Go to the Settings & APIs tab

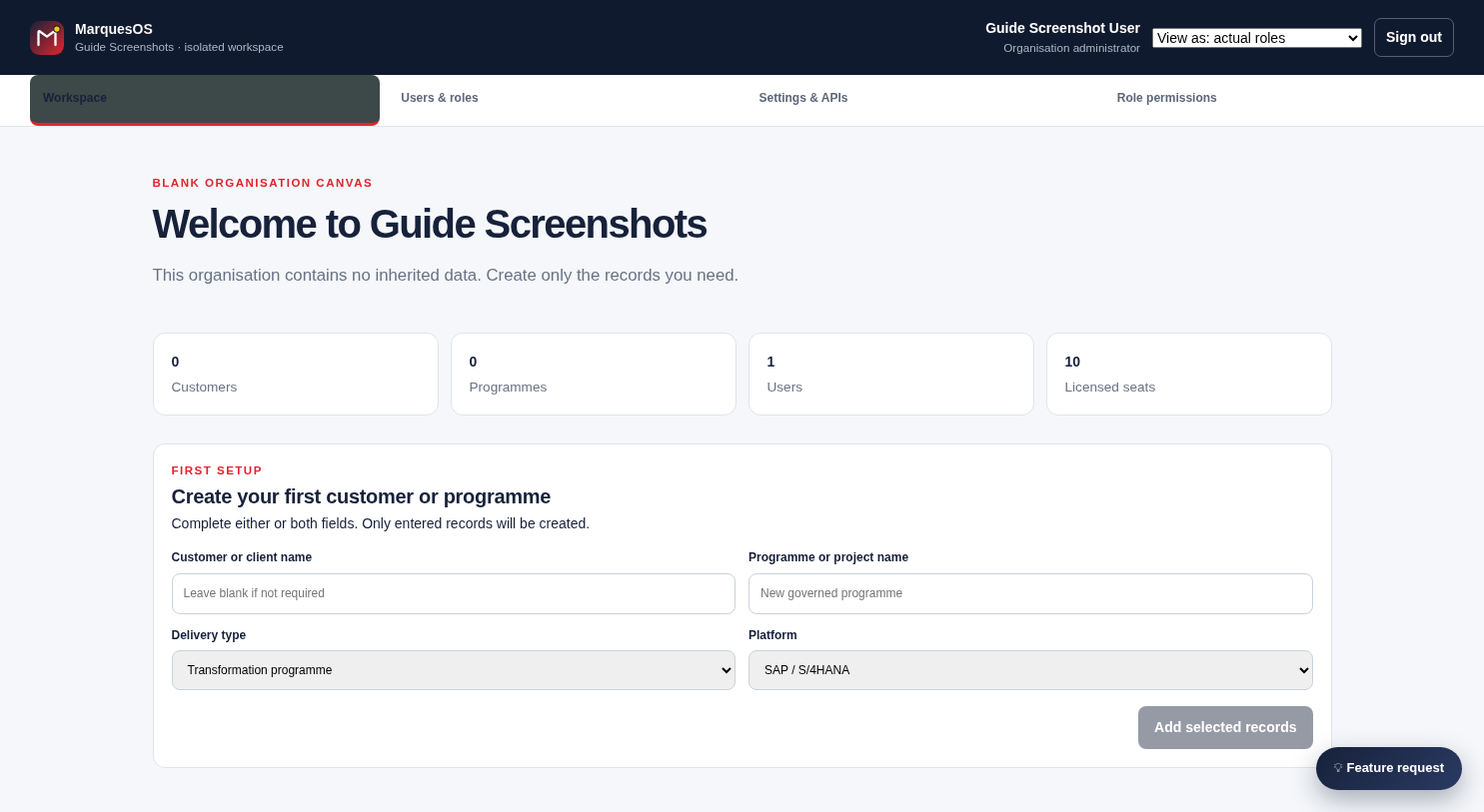pyautogui.click(x=920, y=98)
